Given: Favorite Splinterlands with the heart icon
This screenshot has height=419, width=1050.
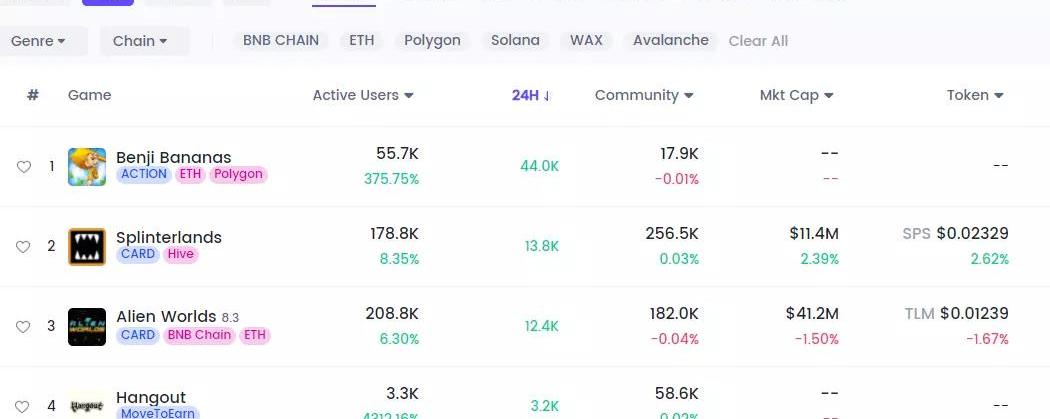Looking at the screenshot, I should pos(24,246).
